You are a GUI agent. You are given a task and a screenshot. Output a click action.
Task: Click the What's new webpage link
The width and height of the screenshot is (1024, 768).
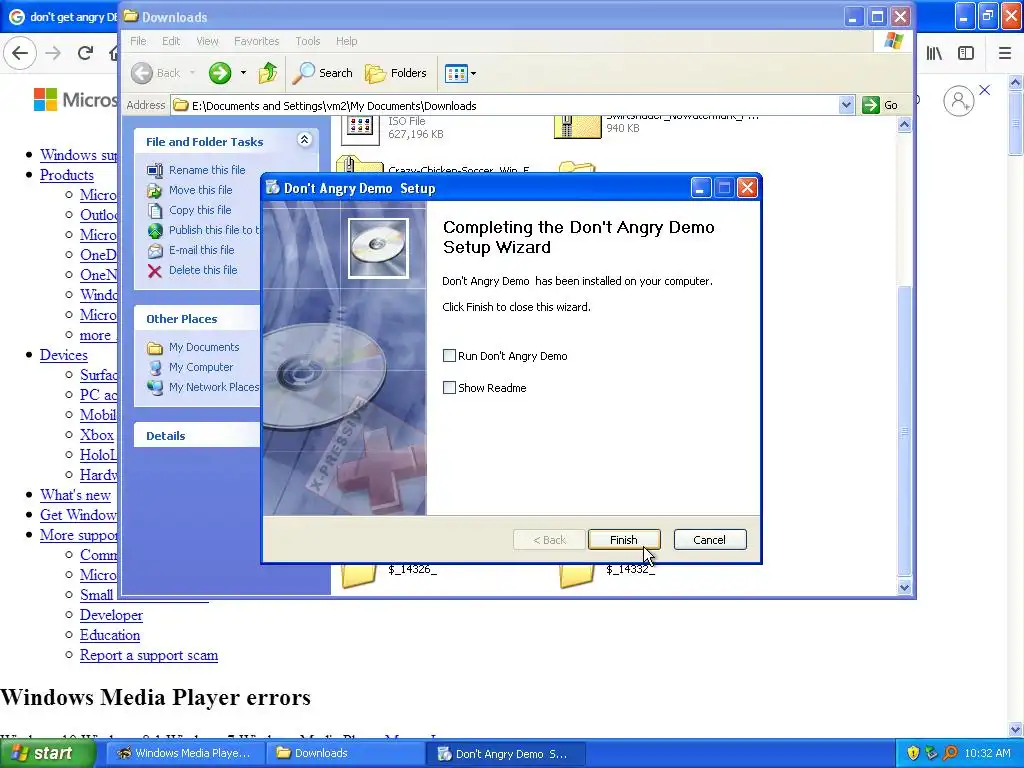pos(75,495)
